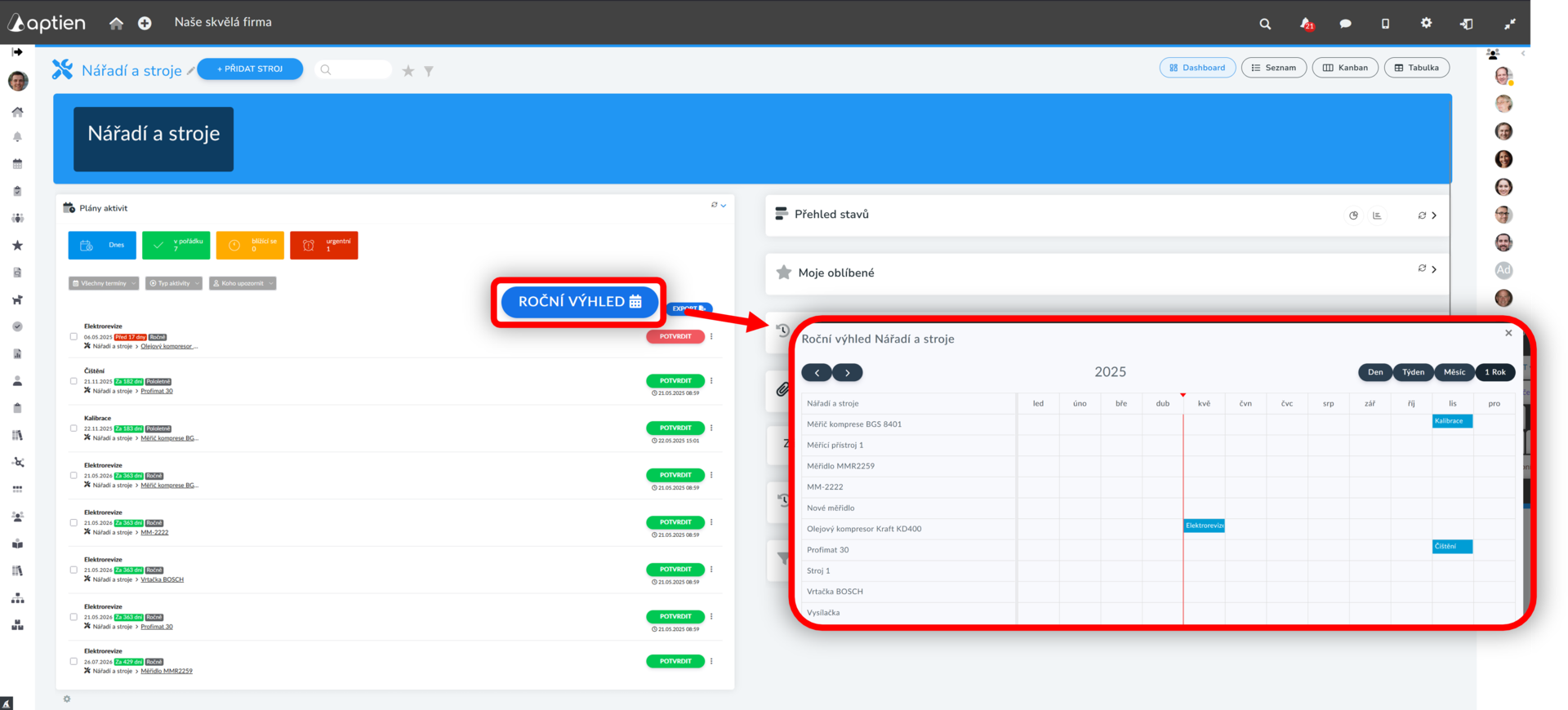
Task: Click the settings gear in top bar
Action: pyautogui.click(x=1426, y=23)
